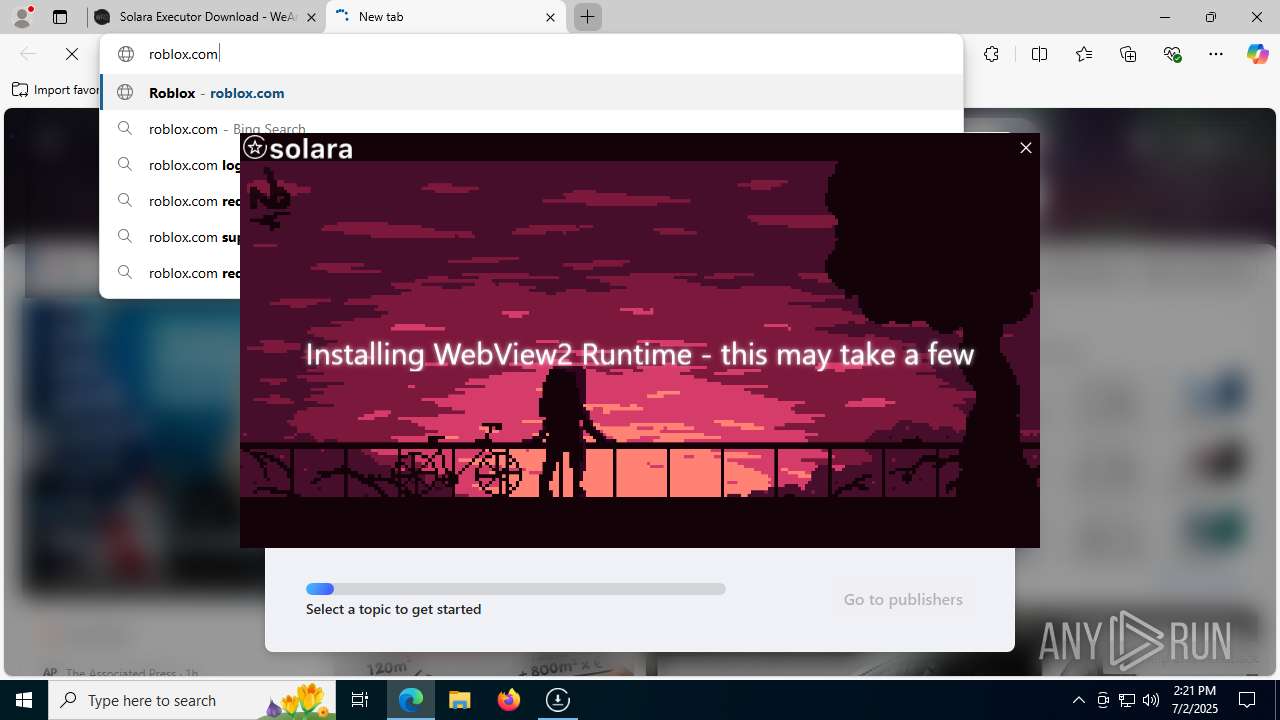Stop loading the page
This screenshot has width=1280, height=720.
pos(72,54)
